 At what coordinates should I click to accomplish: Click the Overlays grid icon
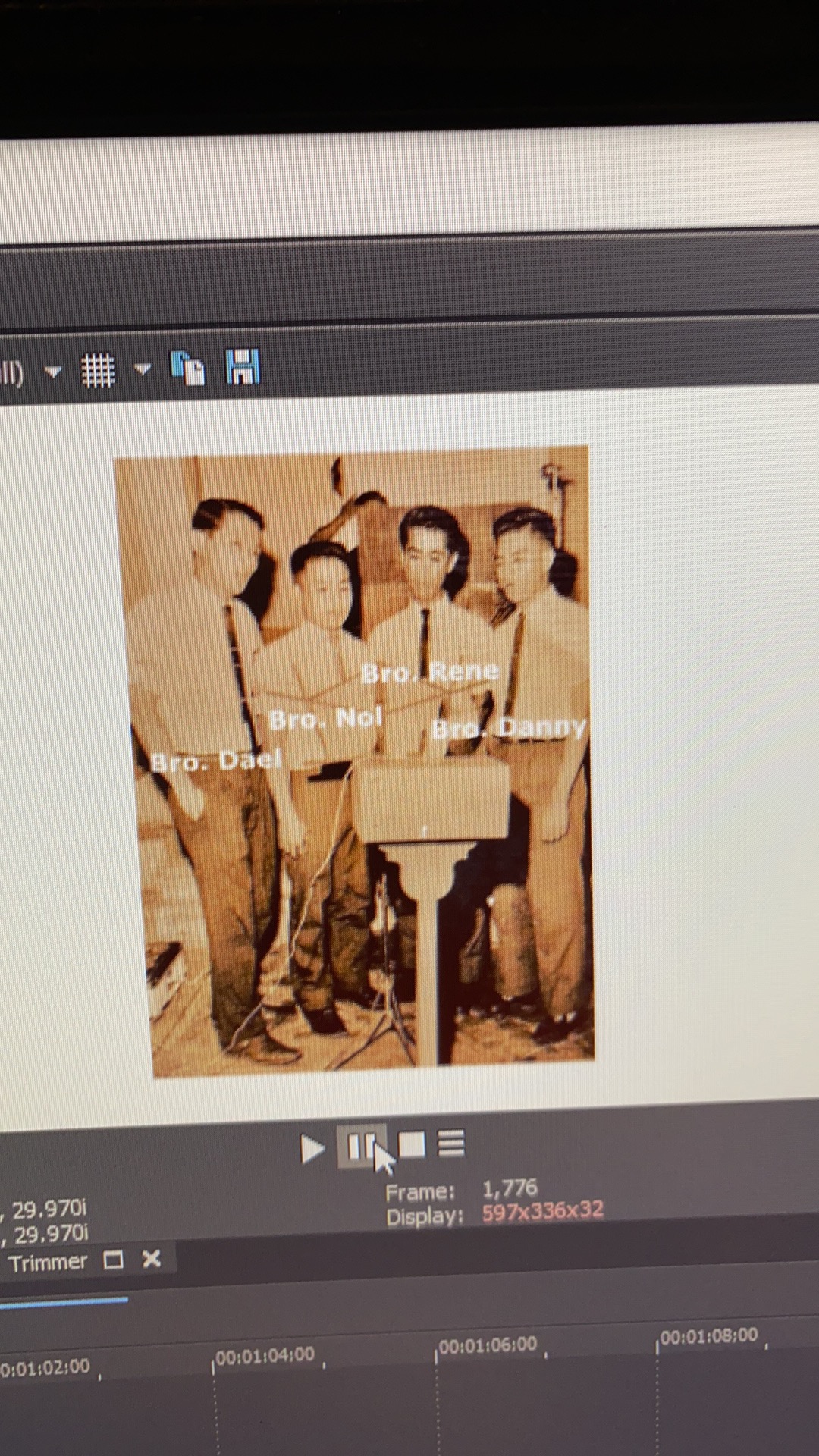(98, 371)
